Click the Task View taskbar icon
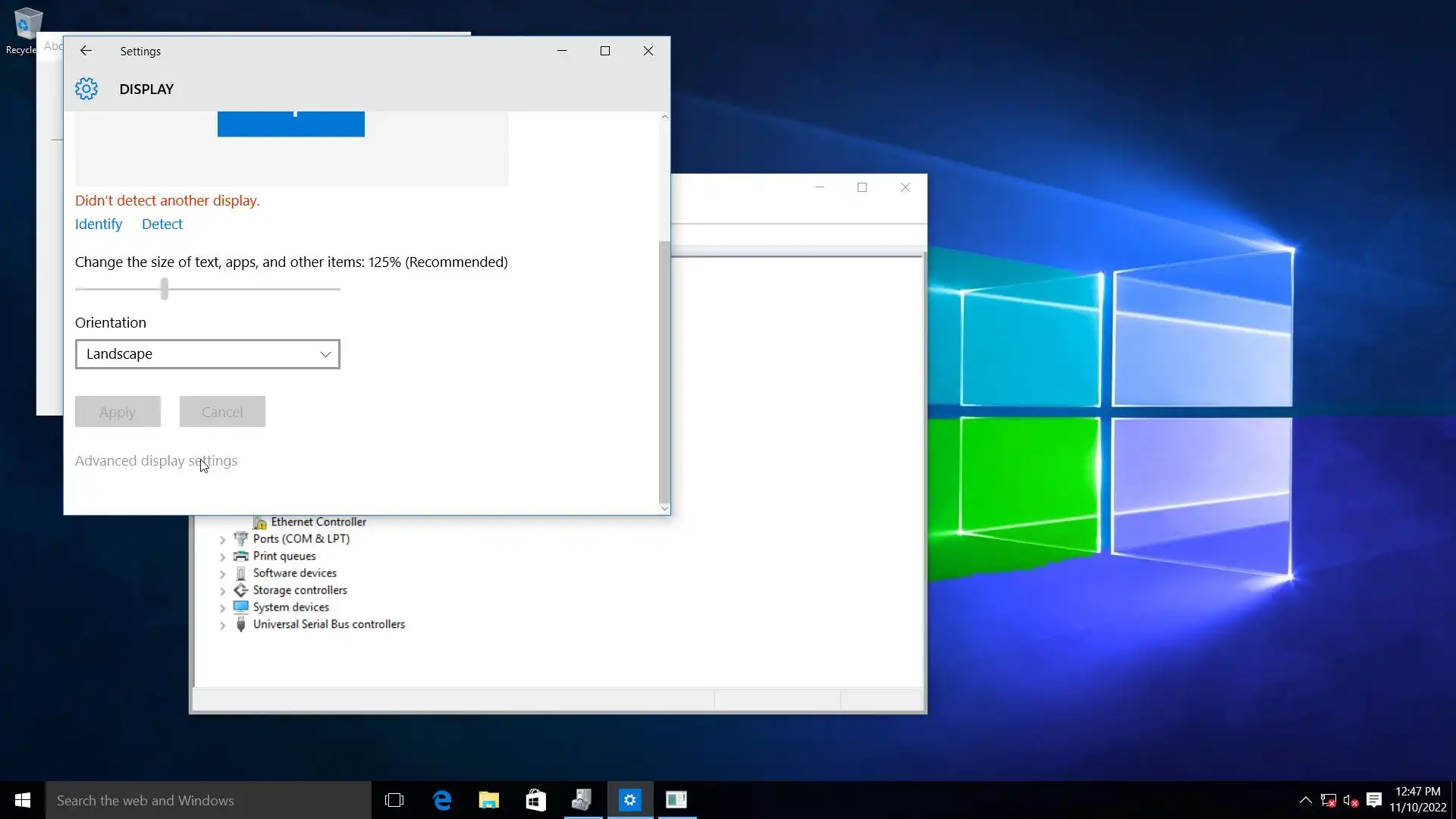This screenshot has height=819, width=1456. pyautogui.click(x=394, y=800)
